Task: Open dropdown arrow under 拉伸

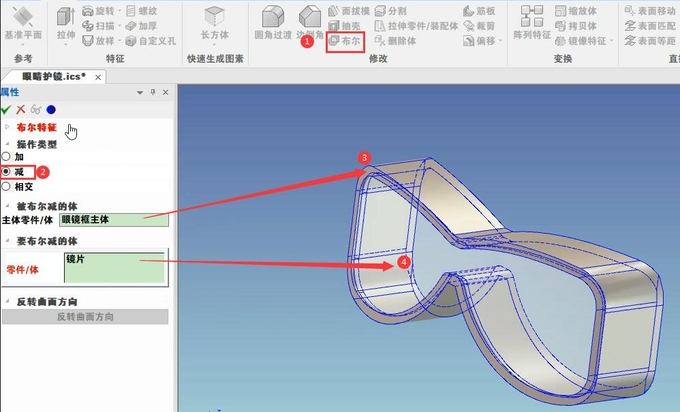Action: 66,44
